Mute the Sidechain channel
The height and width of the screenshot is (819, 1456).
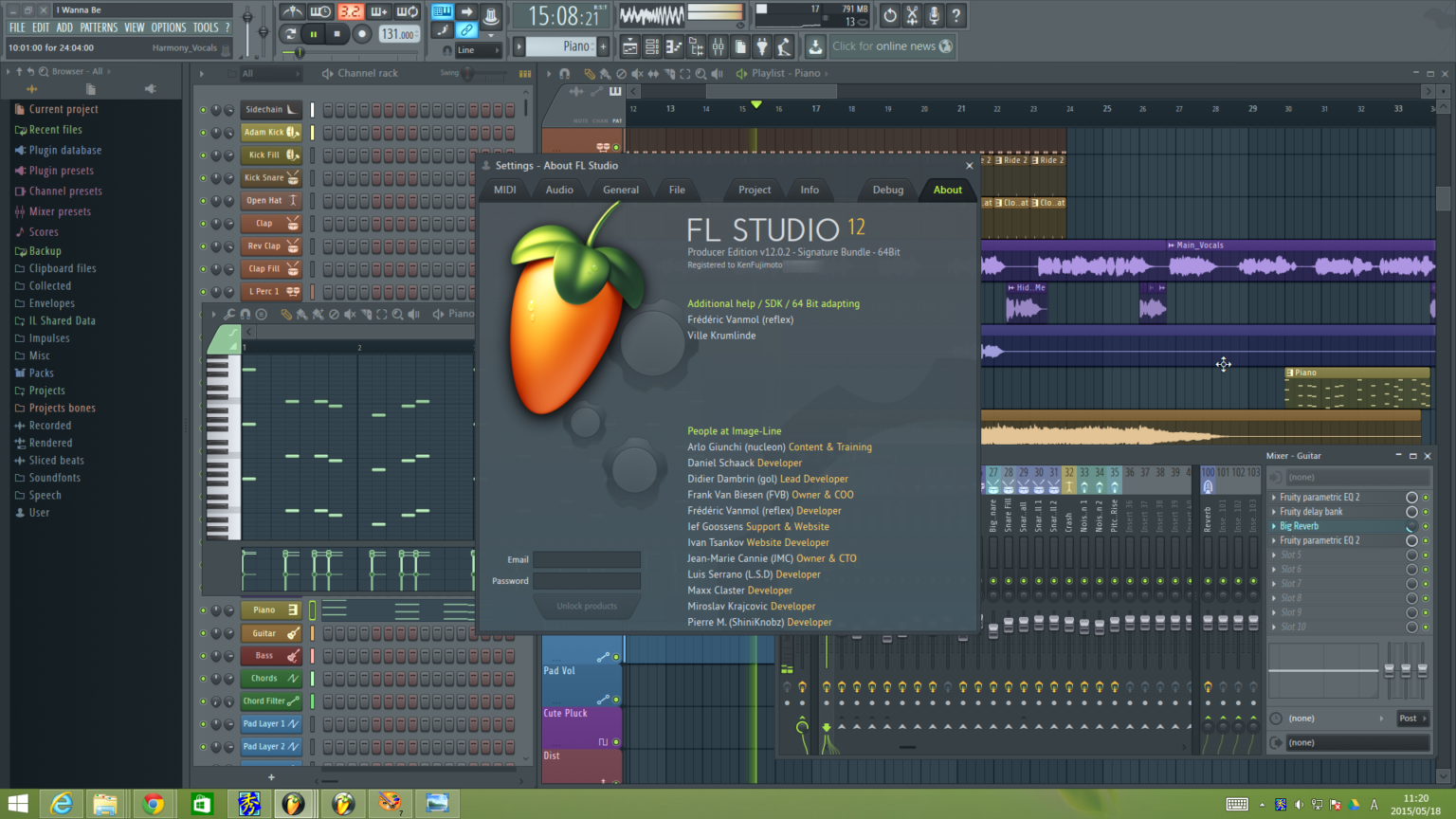pos(203,110)
